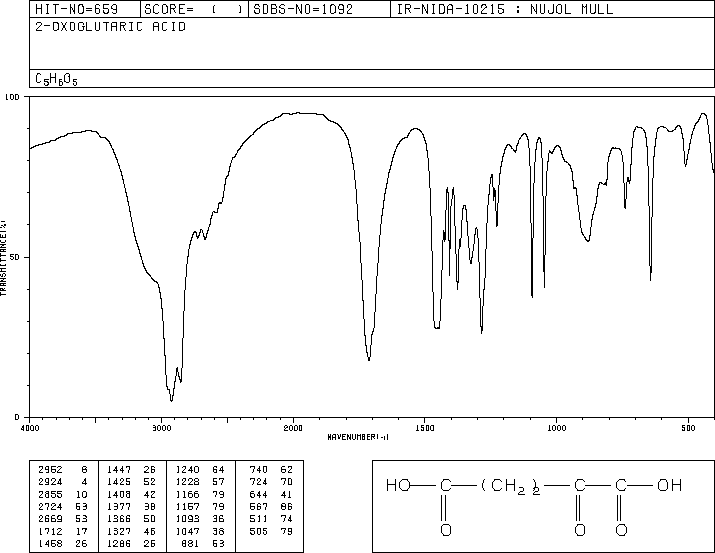The height and width of the screenshot is (553, 715).
Task: Click the 500 wavenumber axis label
Action: click(x=688, y=428)
